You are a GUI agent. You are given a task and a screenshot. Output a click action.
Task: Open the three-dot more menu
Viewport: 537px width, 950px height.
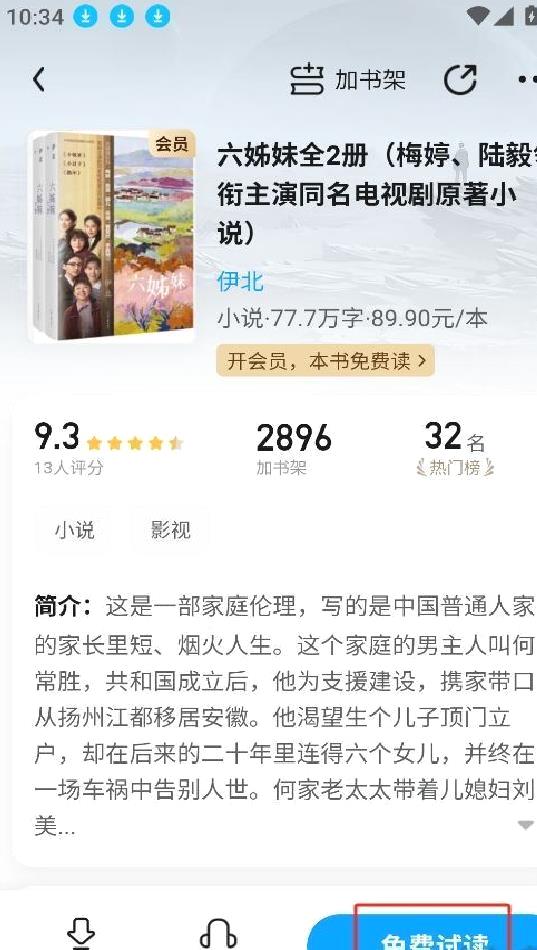(527, 79)
